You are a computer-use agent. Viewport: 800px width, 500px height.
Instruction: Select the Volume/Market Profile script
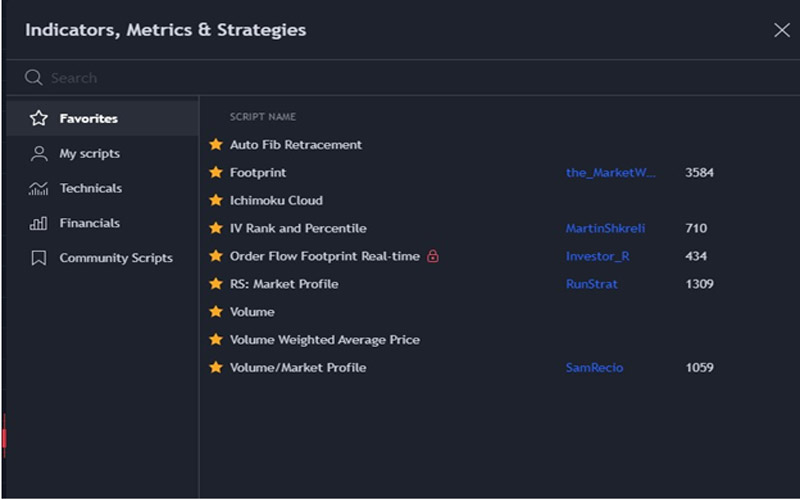tap(298, 368)
